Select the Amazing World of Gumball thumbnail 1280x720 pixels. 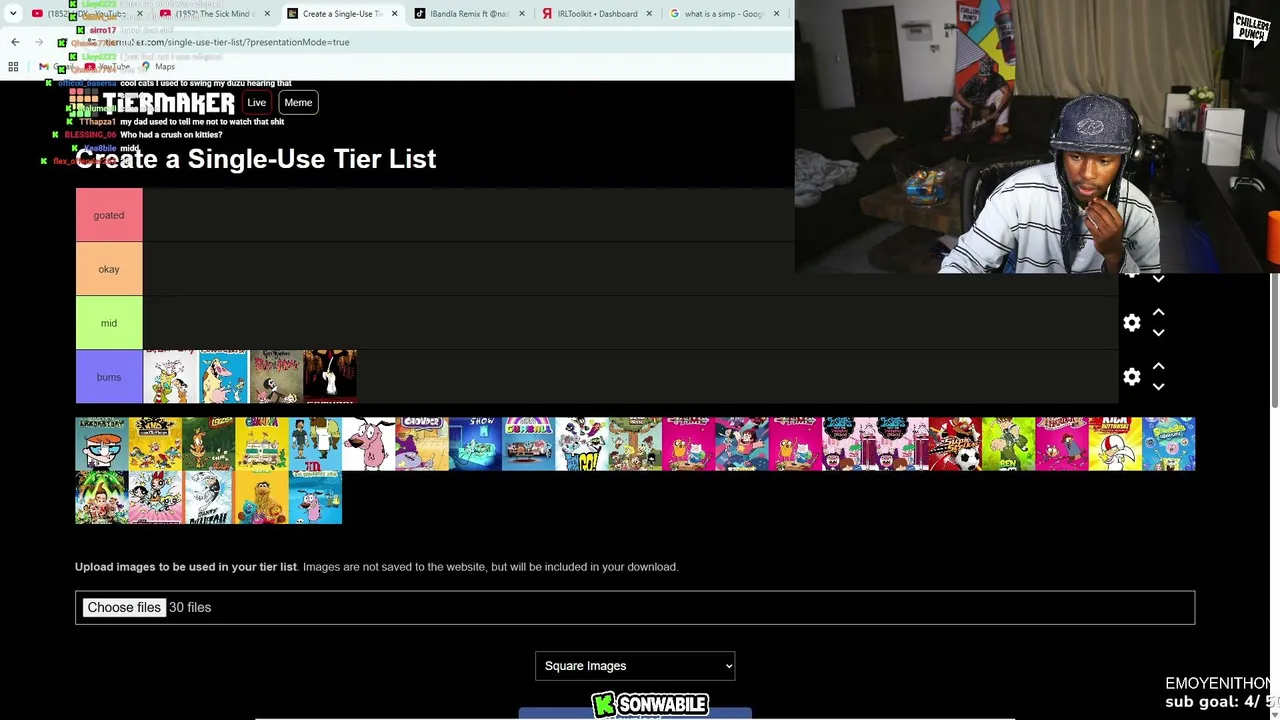click(x=528, y=444)
